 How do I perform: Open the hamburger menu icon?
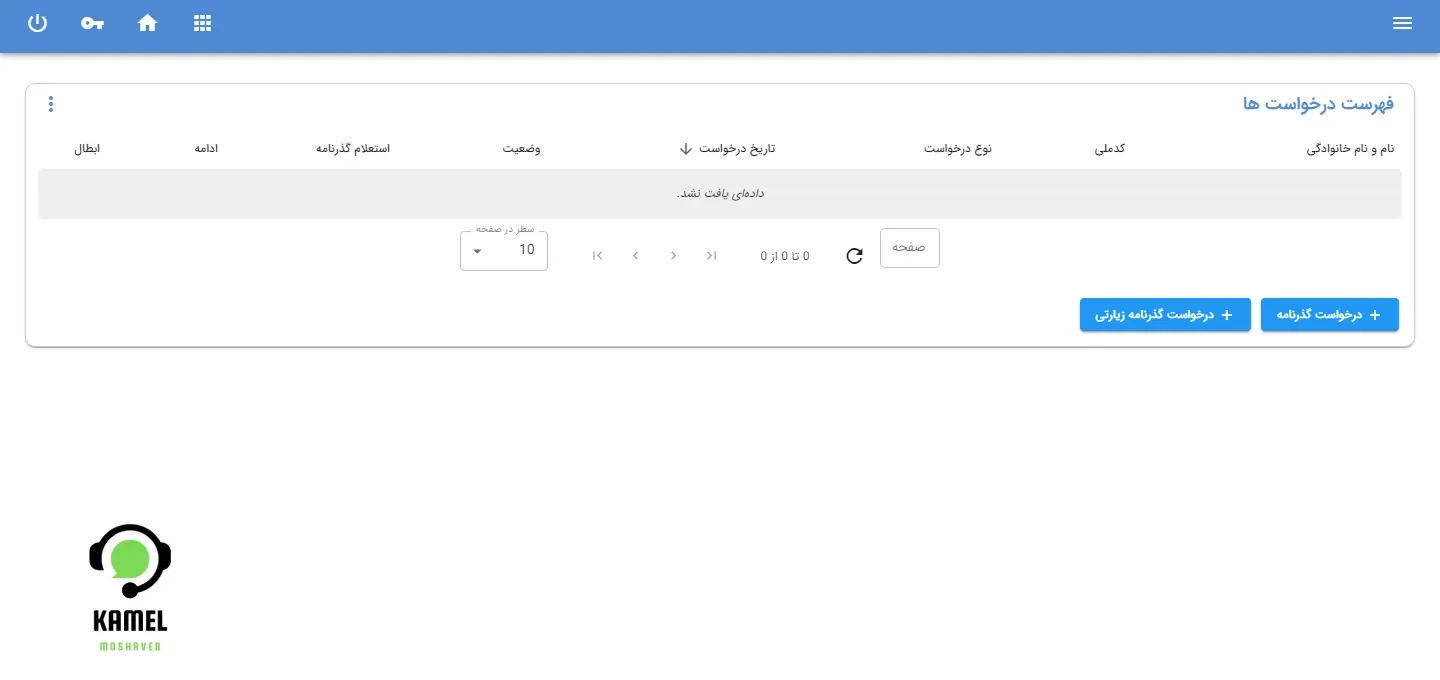(1402, 23)
